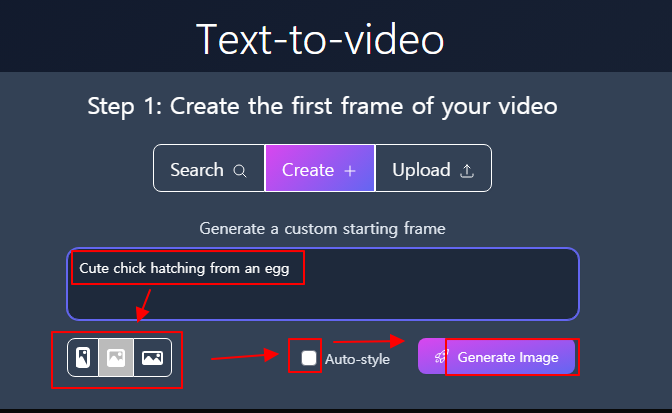Click the upload arrow icon
Screen dimensions: 672x413
[x=467, y=171]
